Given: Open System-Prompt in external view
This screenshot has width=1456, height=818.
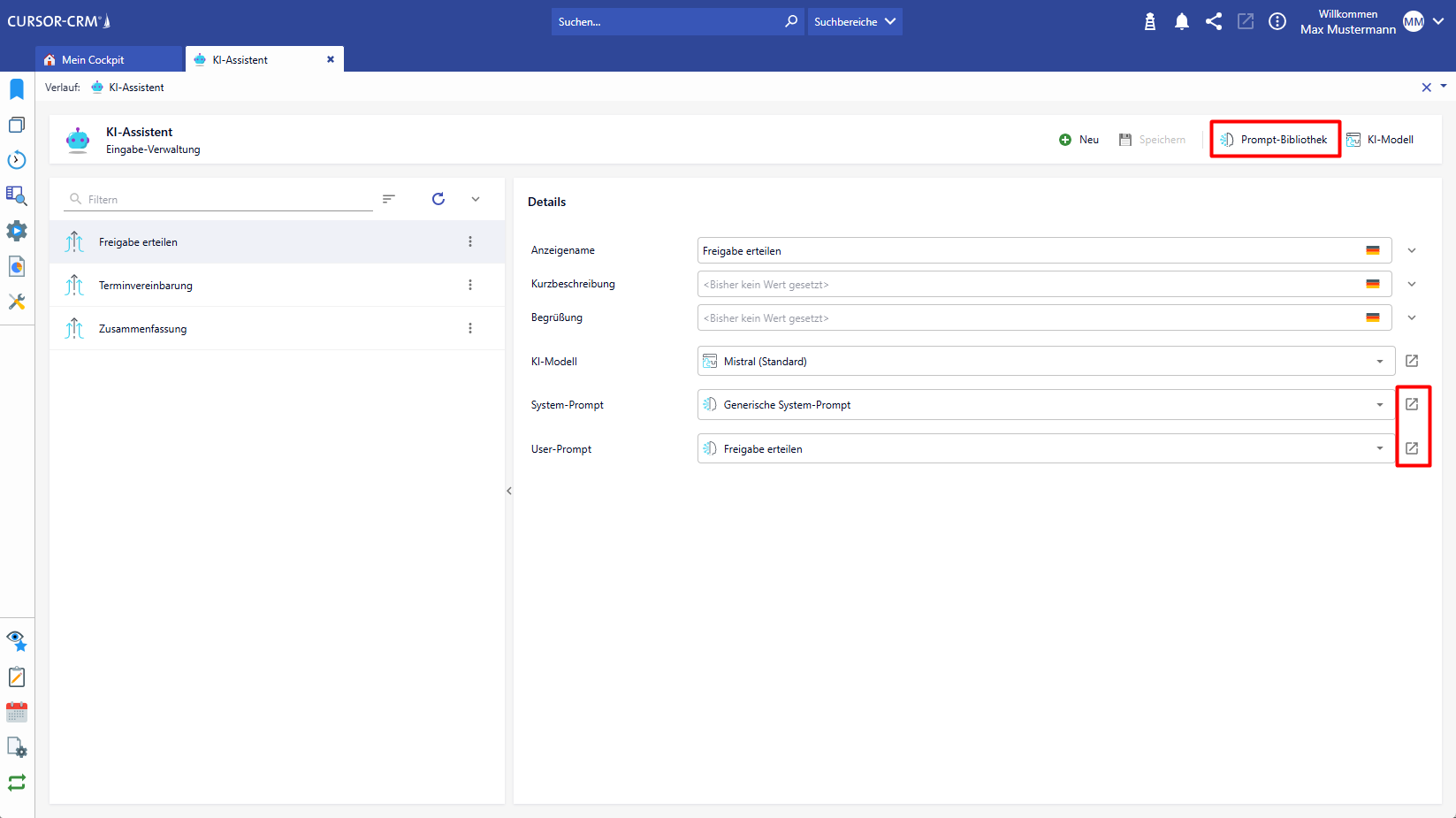Looking at the screenshot, I should click(1412, 404).
